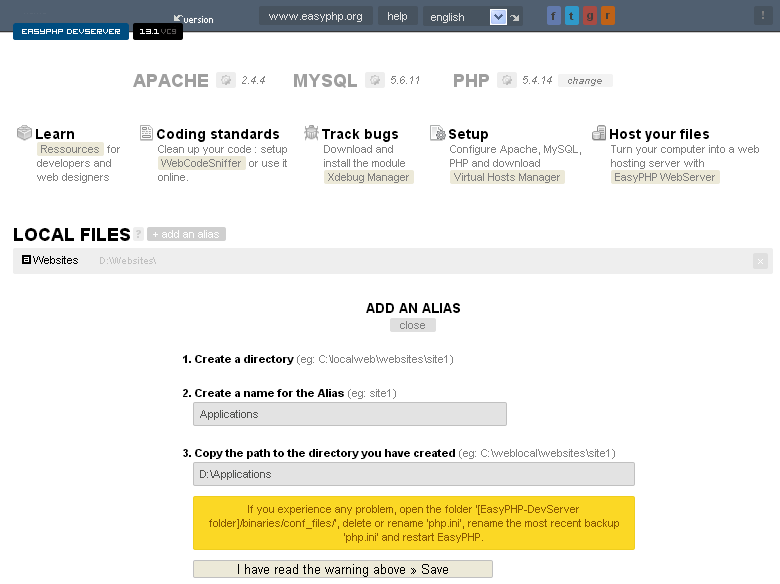Viewport: 780px width, 584px height.
Task: Close the Add an Alias form
Action: click(x=412, y=325)
